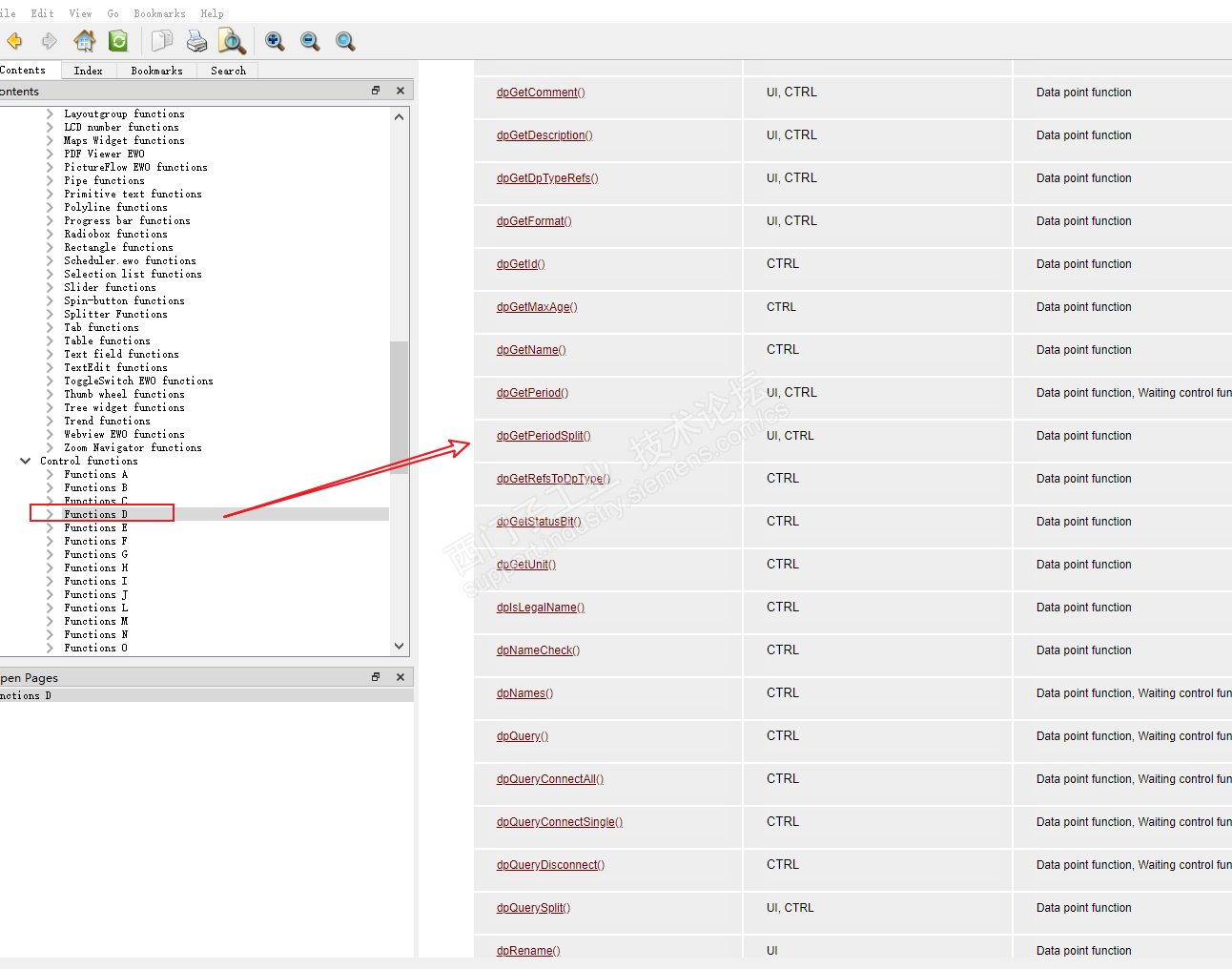
Task: Sync with table of contents
Action: click(x=118, y=41)
